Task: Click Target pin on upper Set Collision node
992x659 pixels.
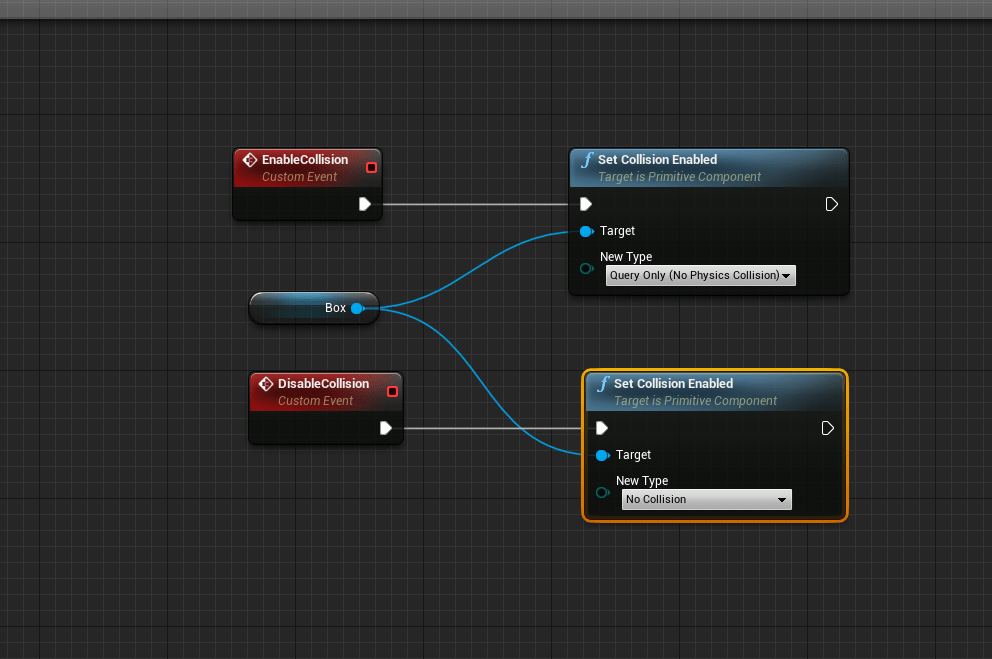Action: [x=586, y=231]
